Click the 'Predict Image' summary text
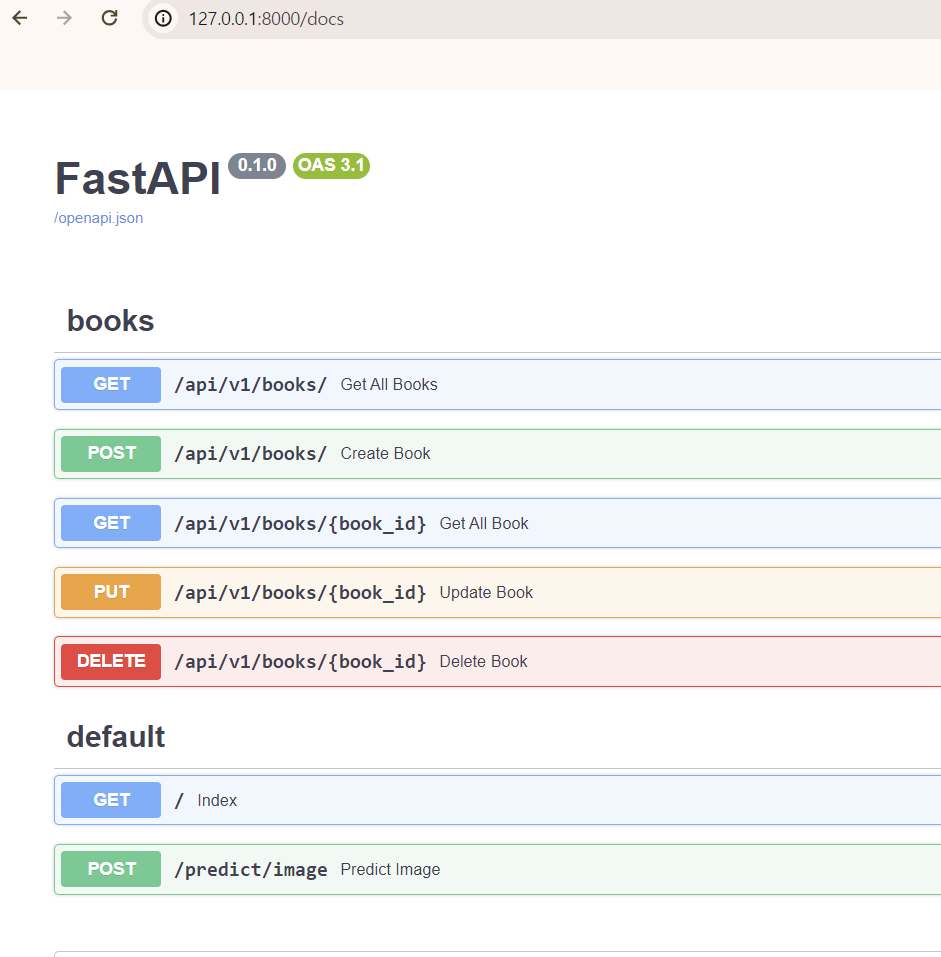 click(x=391, y=870)
